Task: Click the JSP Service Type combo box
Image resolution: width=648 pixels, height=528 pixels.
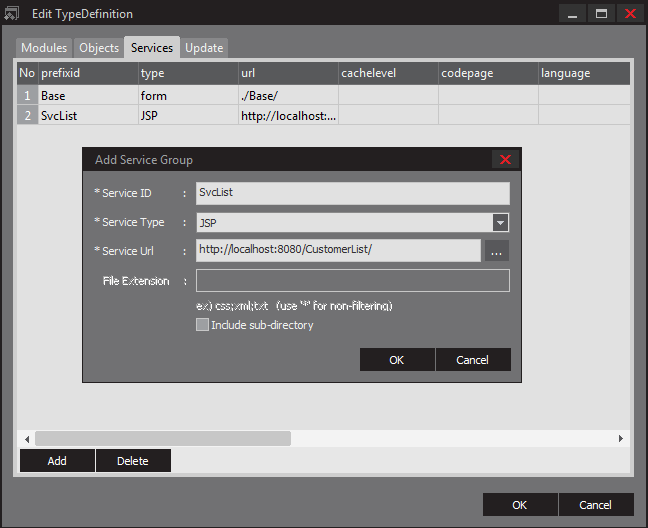Action: click(x=353, y=223)
